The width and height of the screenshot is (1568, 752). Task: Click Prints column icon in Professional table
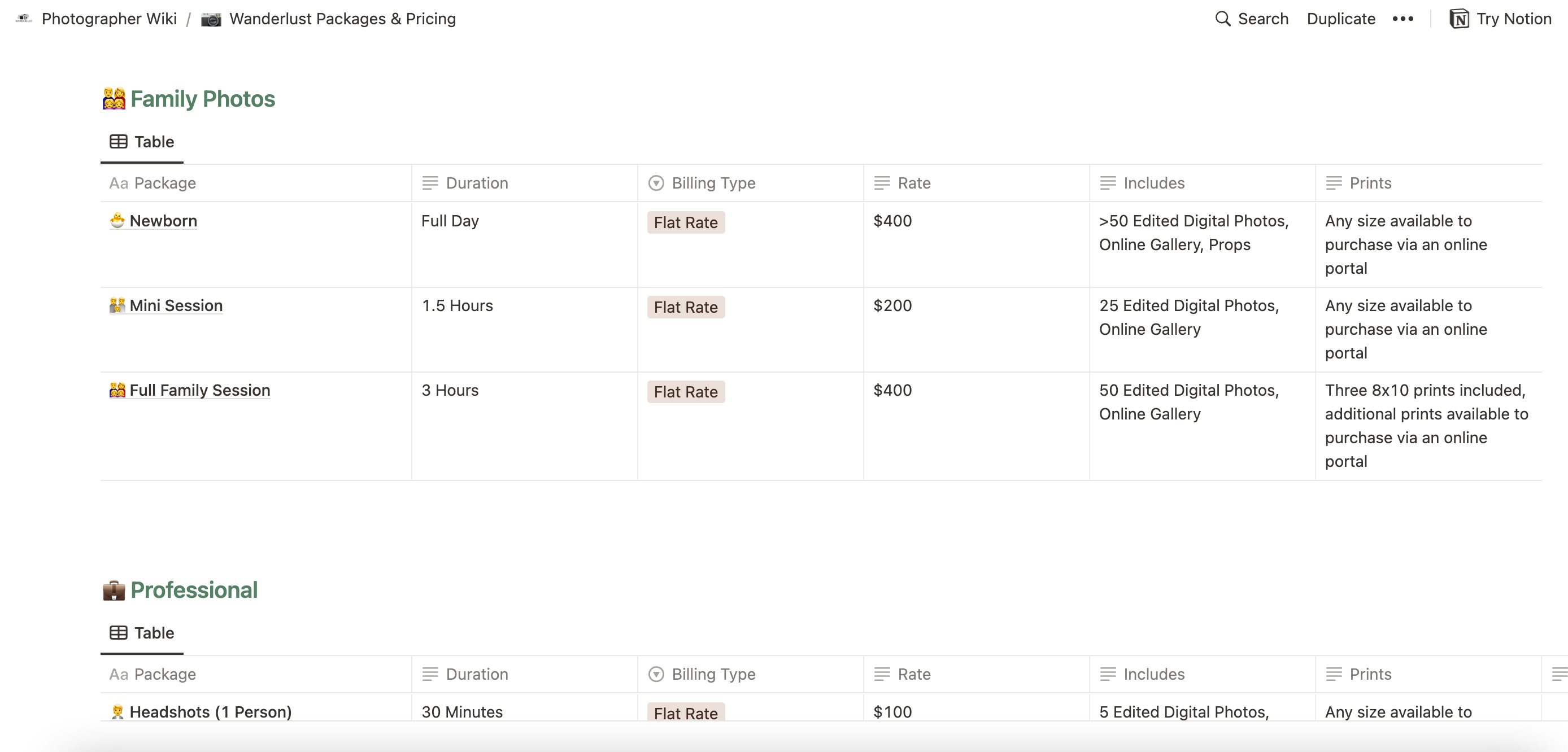click(x=1334, y=674)
